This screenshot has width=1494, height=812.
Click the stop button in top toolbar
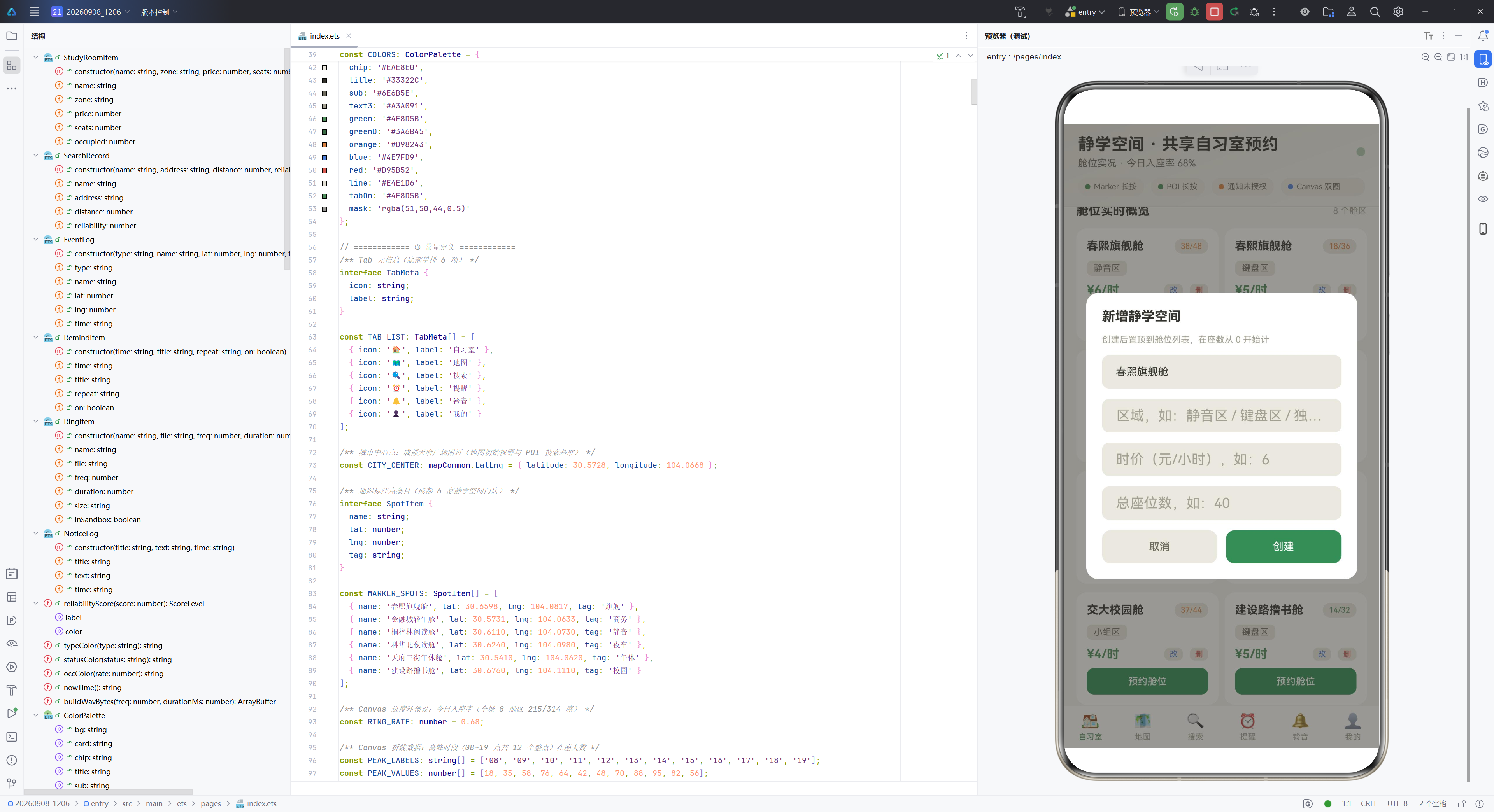(1214, 12)
